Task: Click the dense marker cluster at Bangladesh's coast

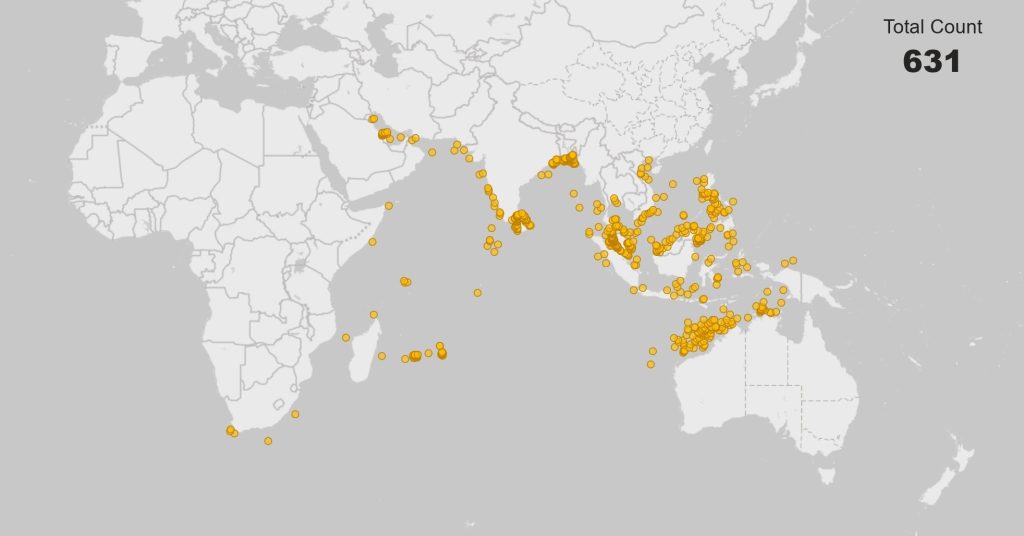Action: 565,159
